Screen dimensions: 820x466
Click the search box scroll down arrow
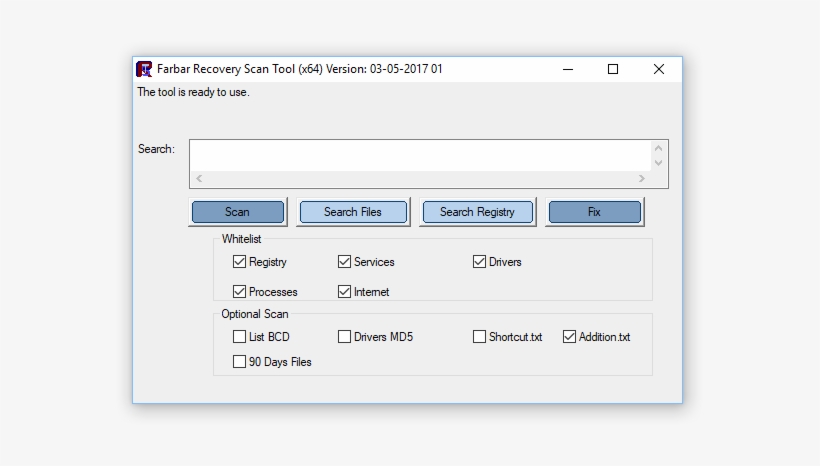(658, 163)
